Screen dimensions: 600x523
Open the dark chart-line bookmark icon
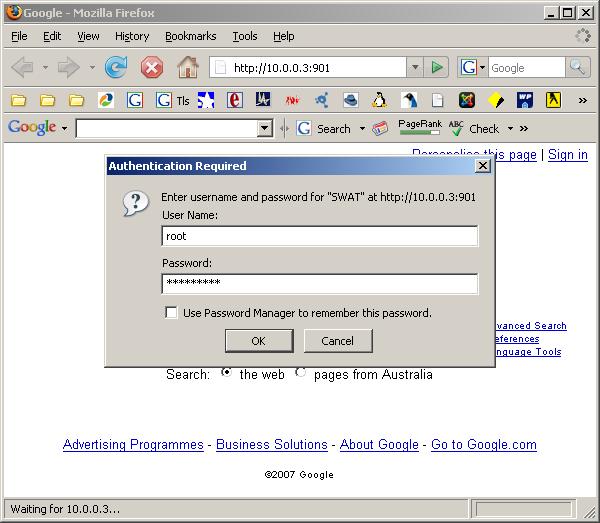[263, 99]
